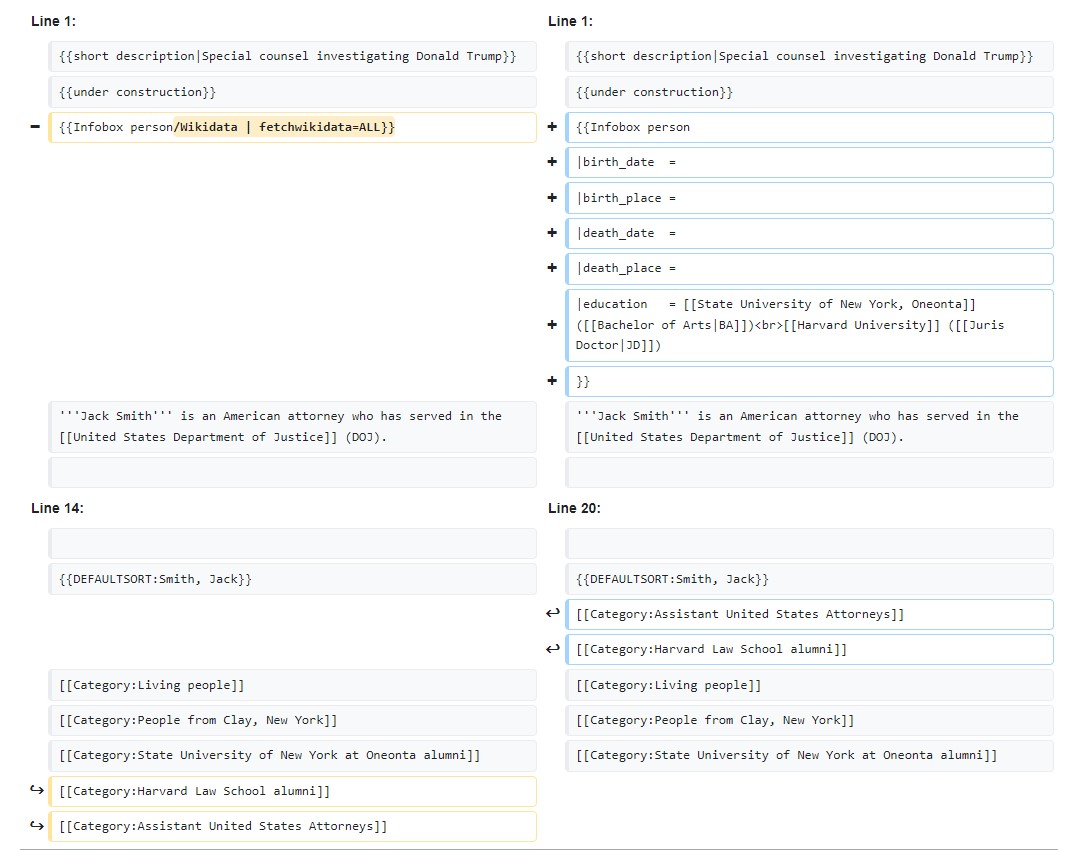Click the highlighted "/Wikidata | fetchwikidata=ALL}}" removed text

point(284,127)
